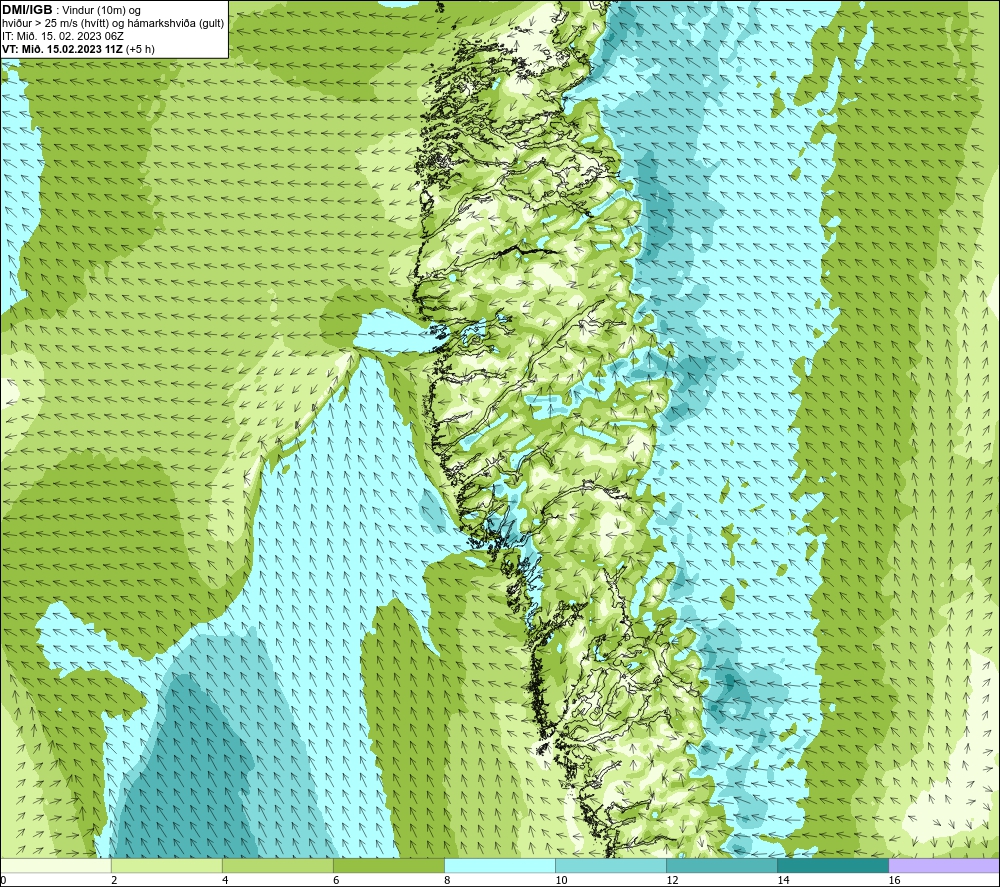Click the 2–4 m/s light green swatch

(166, 865)
